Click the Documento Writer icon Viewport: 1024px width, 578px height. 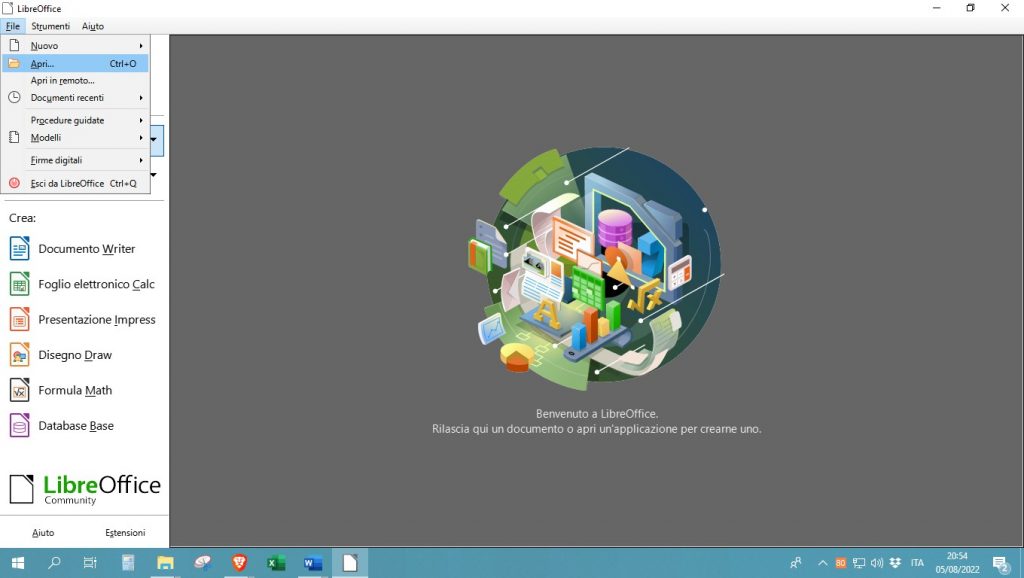(19, 249)
